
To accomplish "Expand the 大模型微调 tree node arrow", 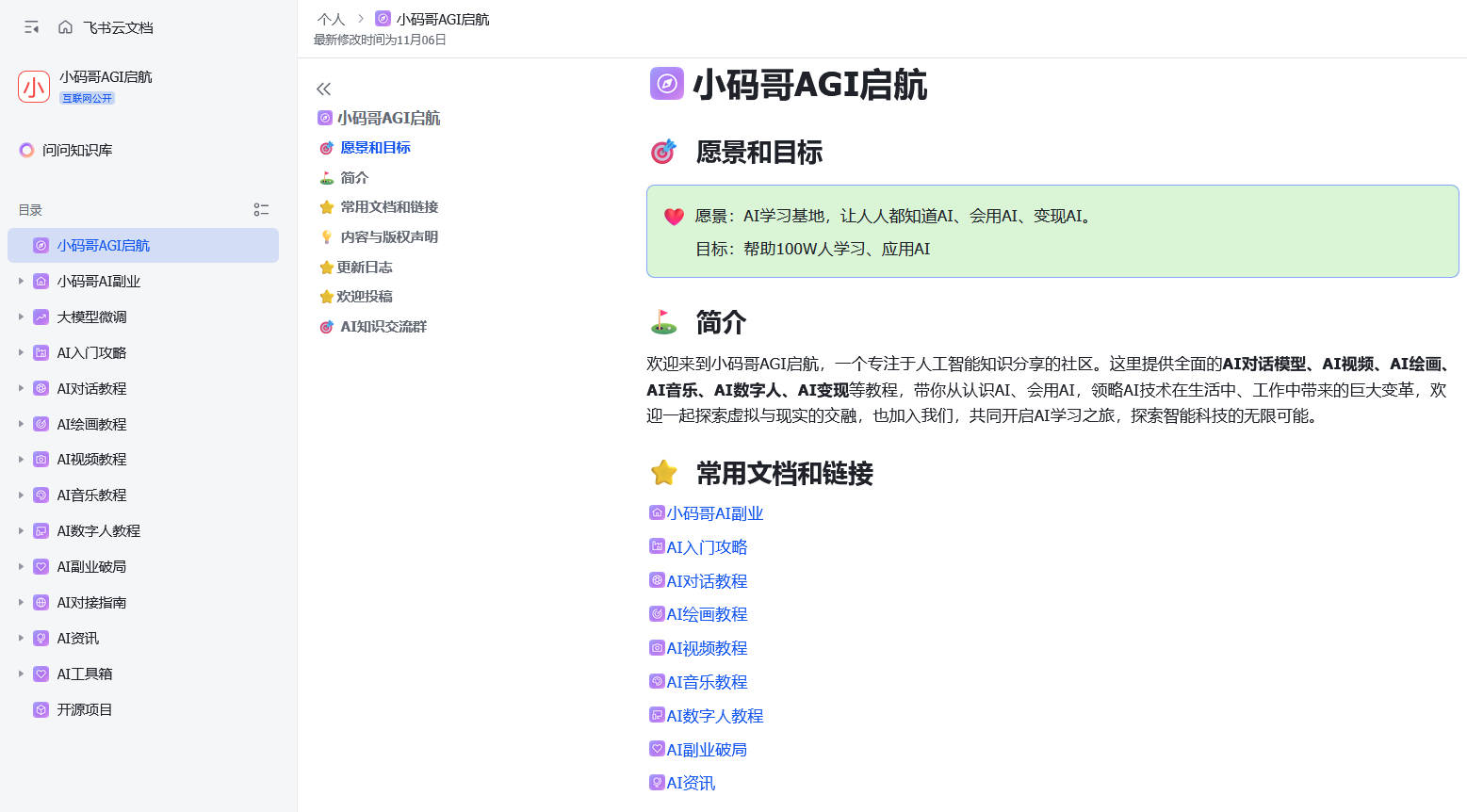I will tap(21, 317).
